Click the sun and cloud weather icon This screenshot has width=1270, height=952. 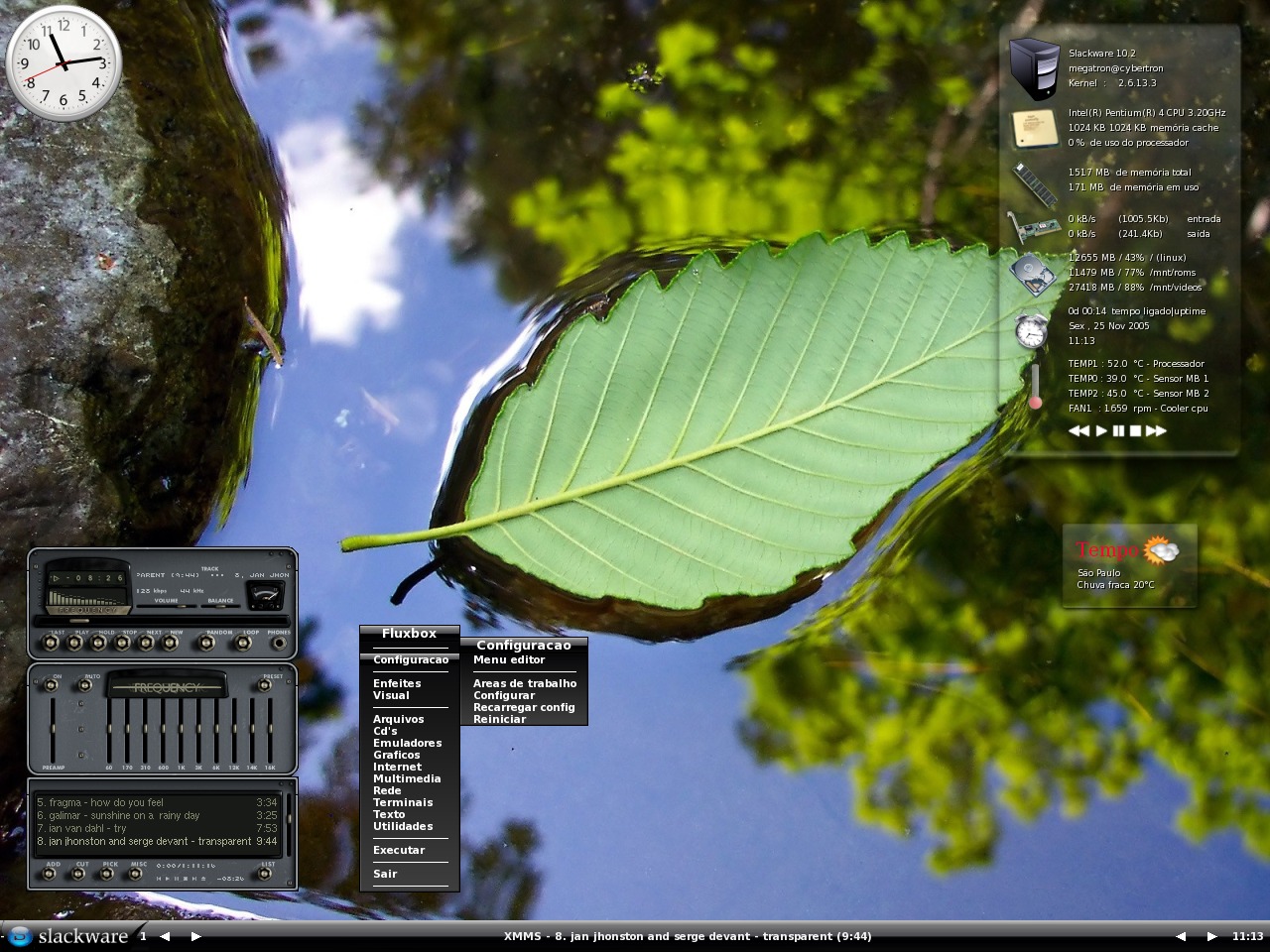[x=1161, y=550]
